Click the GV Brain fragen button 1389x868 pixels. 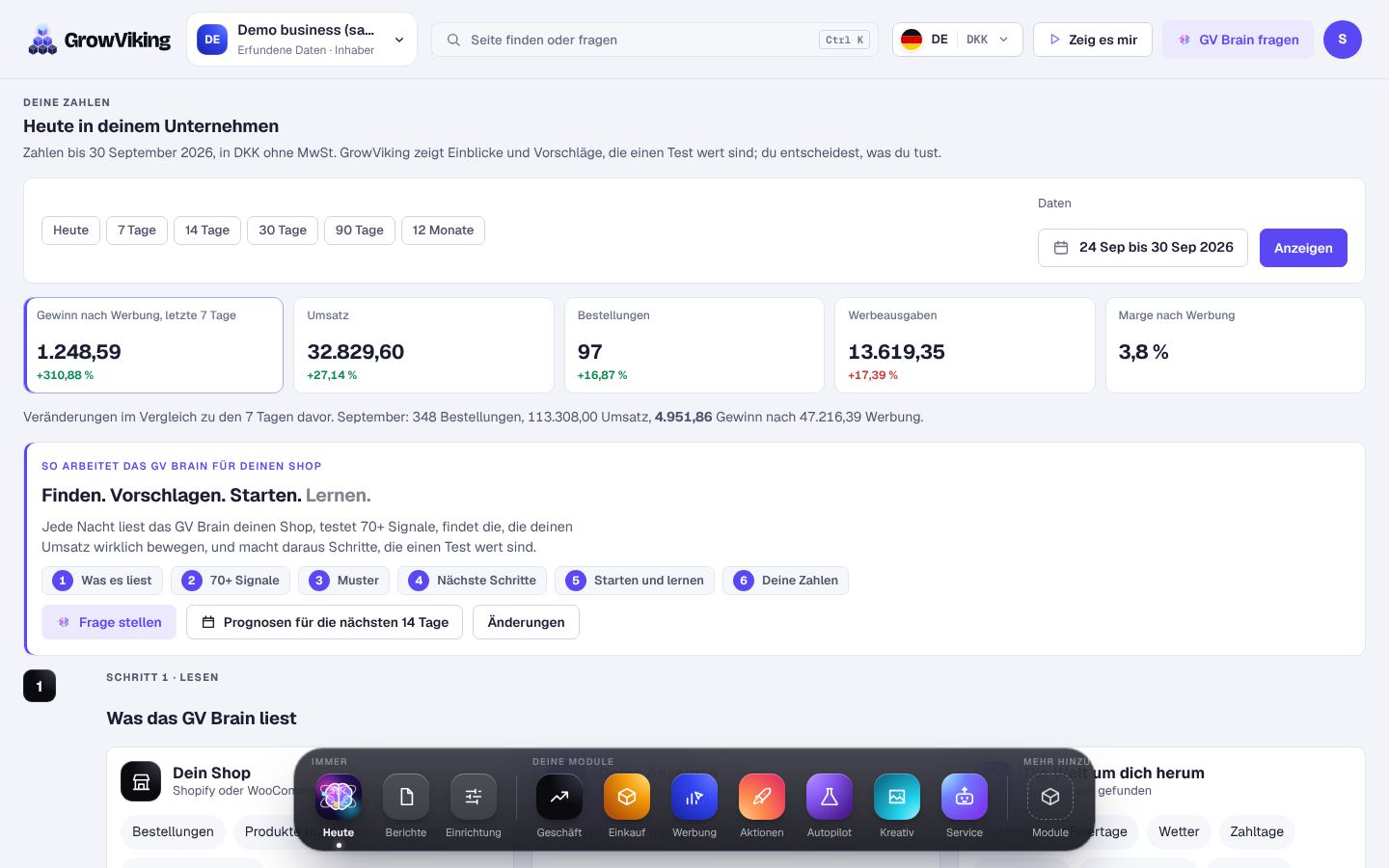coord(1238,40)
